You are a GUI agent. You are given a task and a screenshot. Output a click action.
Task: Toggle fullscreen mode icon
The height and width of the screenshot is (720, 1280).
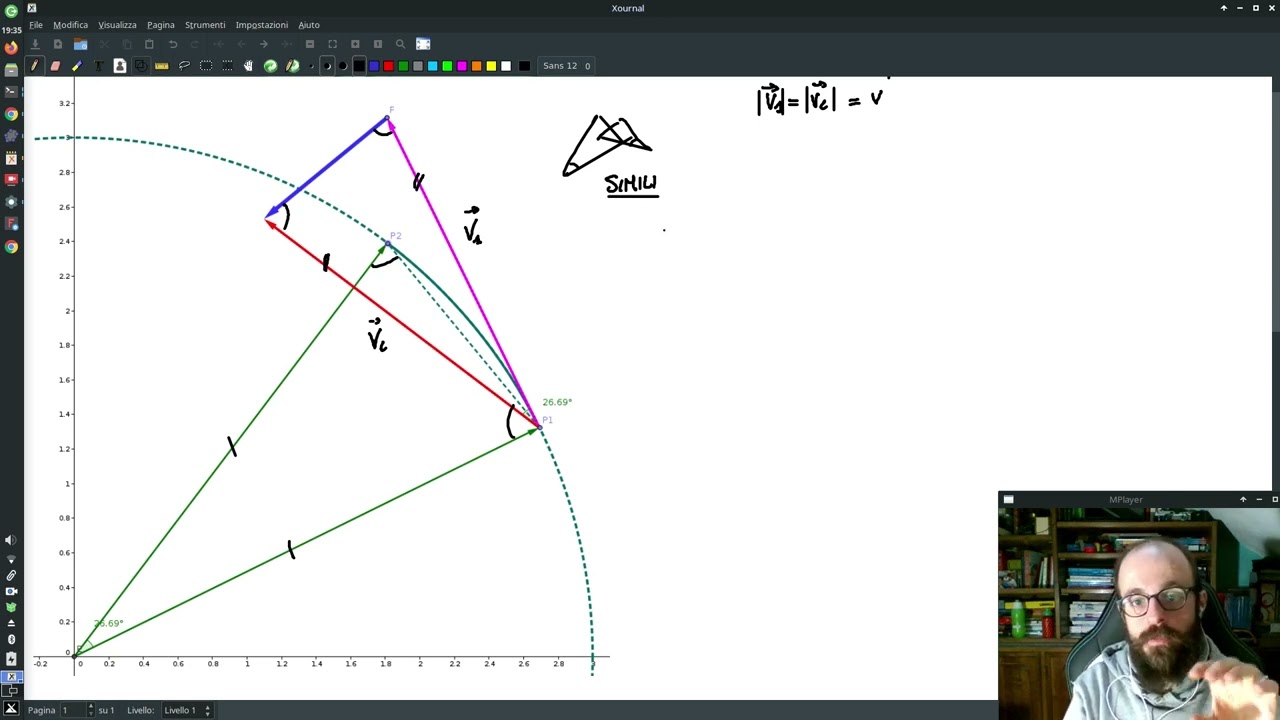(x=423, y=44)
